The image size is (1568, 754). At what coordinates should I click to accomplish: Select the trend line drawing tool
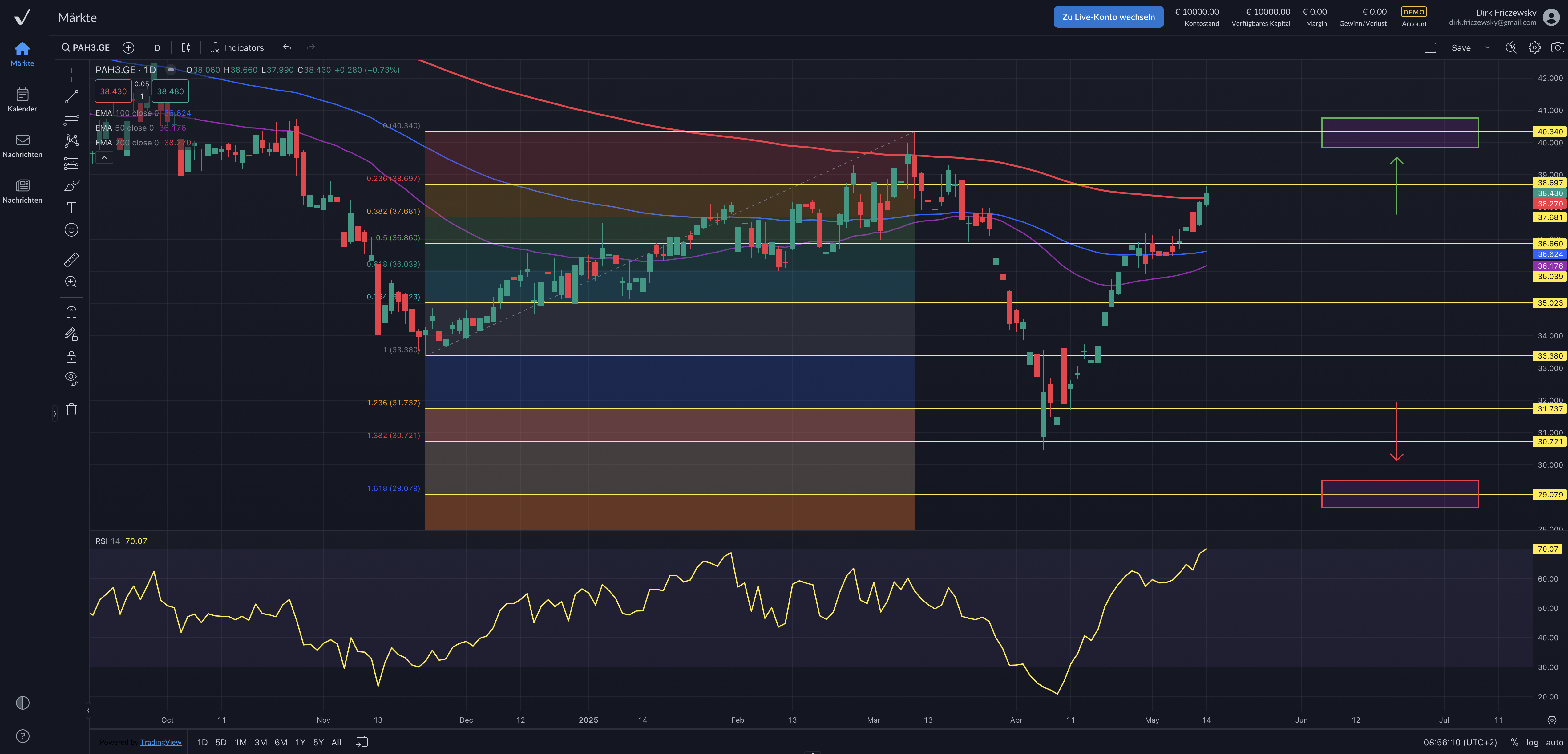pyautogui.click(x=71, y=97)
